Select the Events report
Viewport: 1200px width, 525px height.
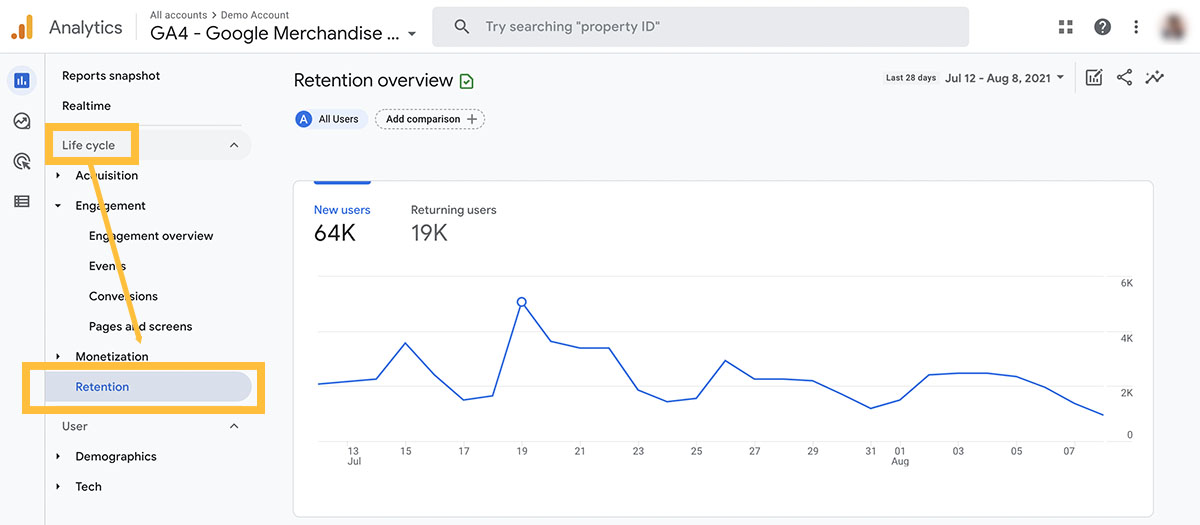click(107, 266)
